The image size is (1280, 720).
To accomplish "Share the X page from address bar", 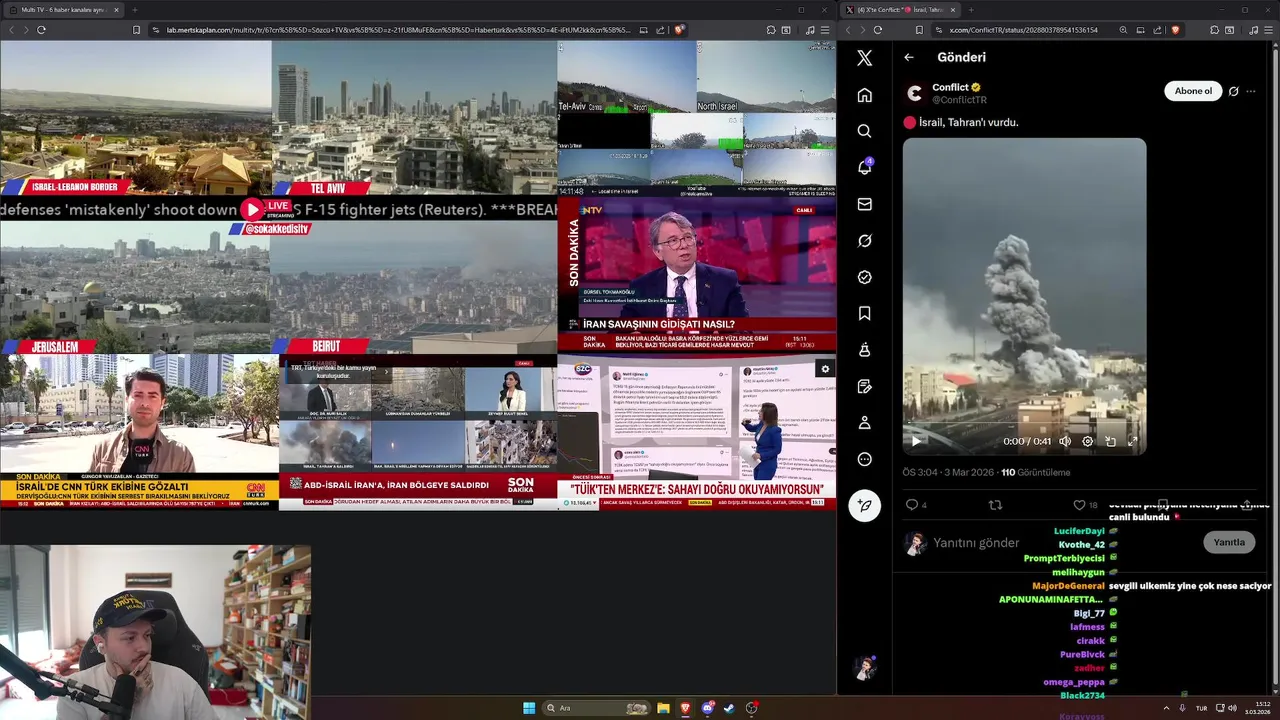I will tap(1157, 30).
